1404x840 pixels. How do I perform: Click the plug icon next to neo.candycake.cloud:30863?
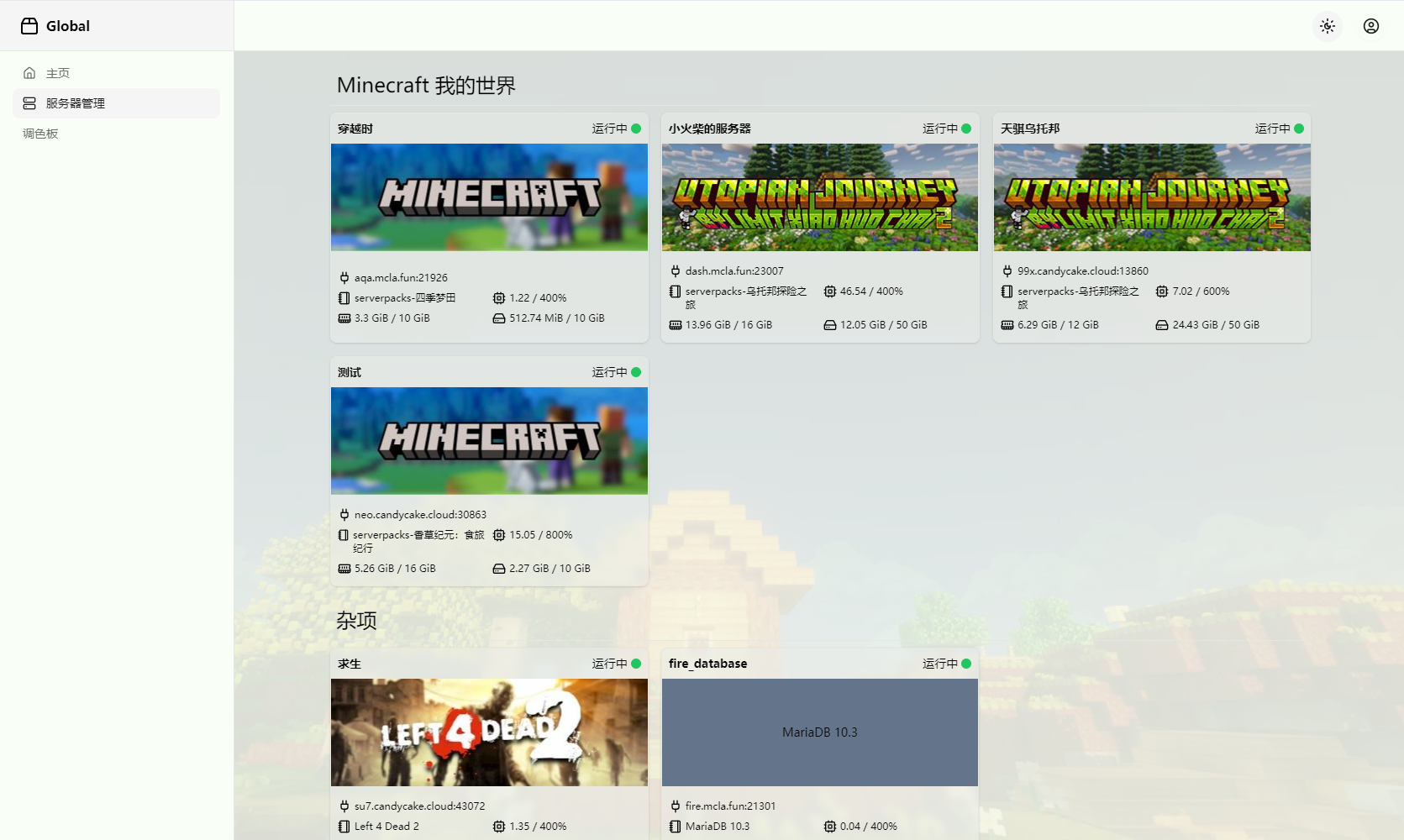point(344,515)
